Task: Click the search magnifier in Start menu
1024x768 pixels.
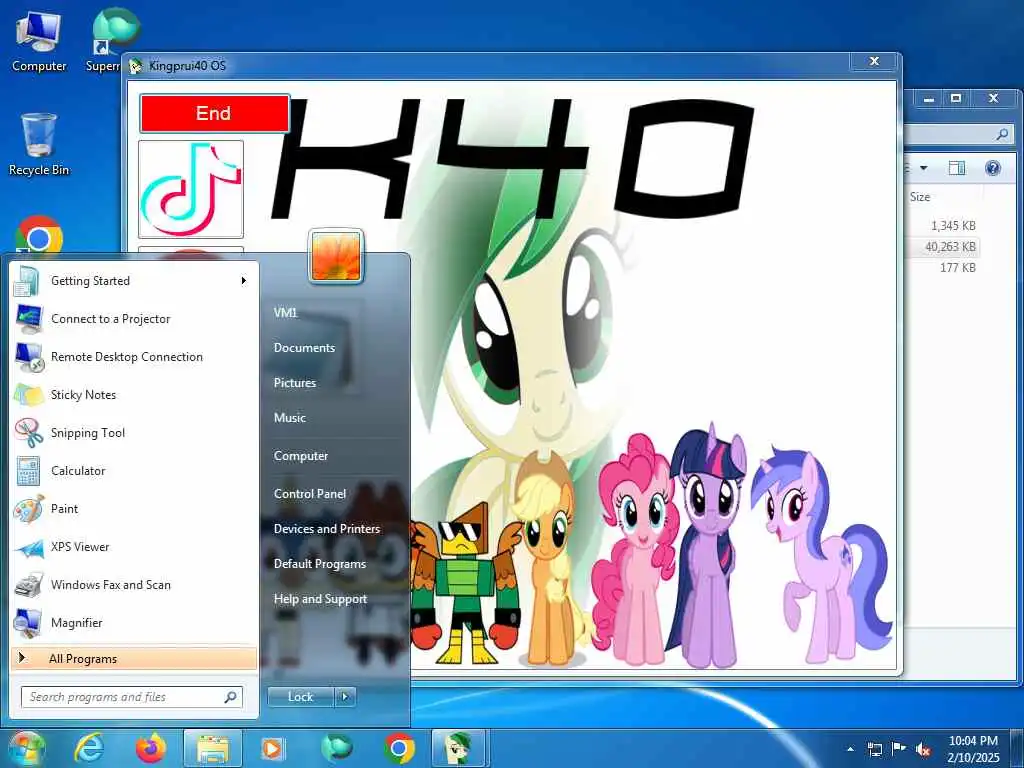Action: click(230, 697)
